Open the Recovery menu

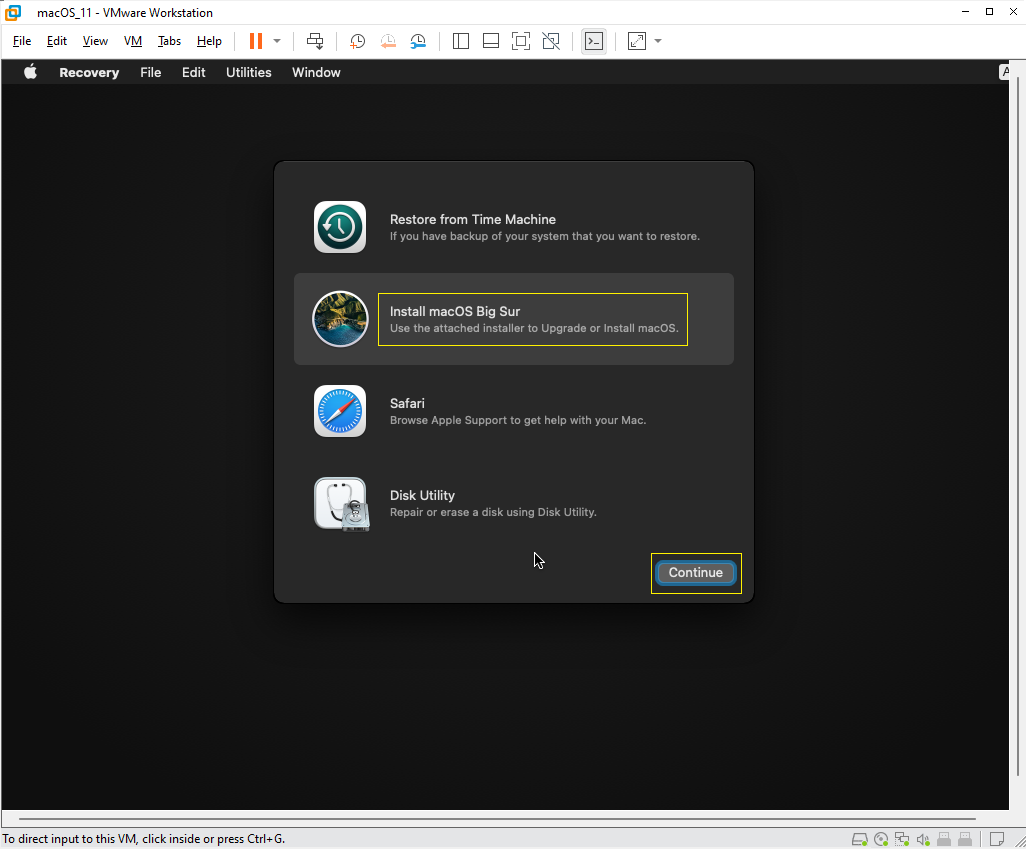(x=89, y=73)
